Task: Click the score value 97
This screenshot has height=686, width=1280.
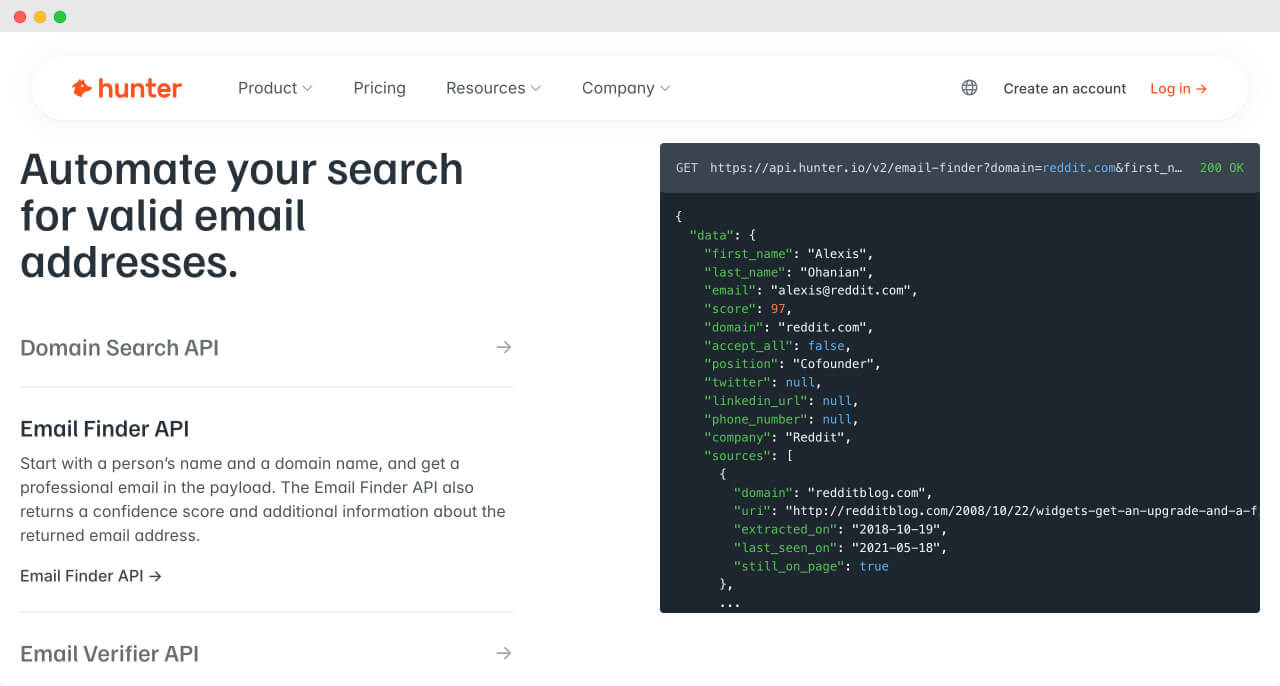Action: click(777, 309)
